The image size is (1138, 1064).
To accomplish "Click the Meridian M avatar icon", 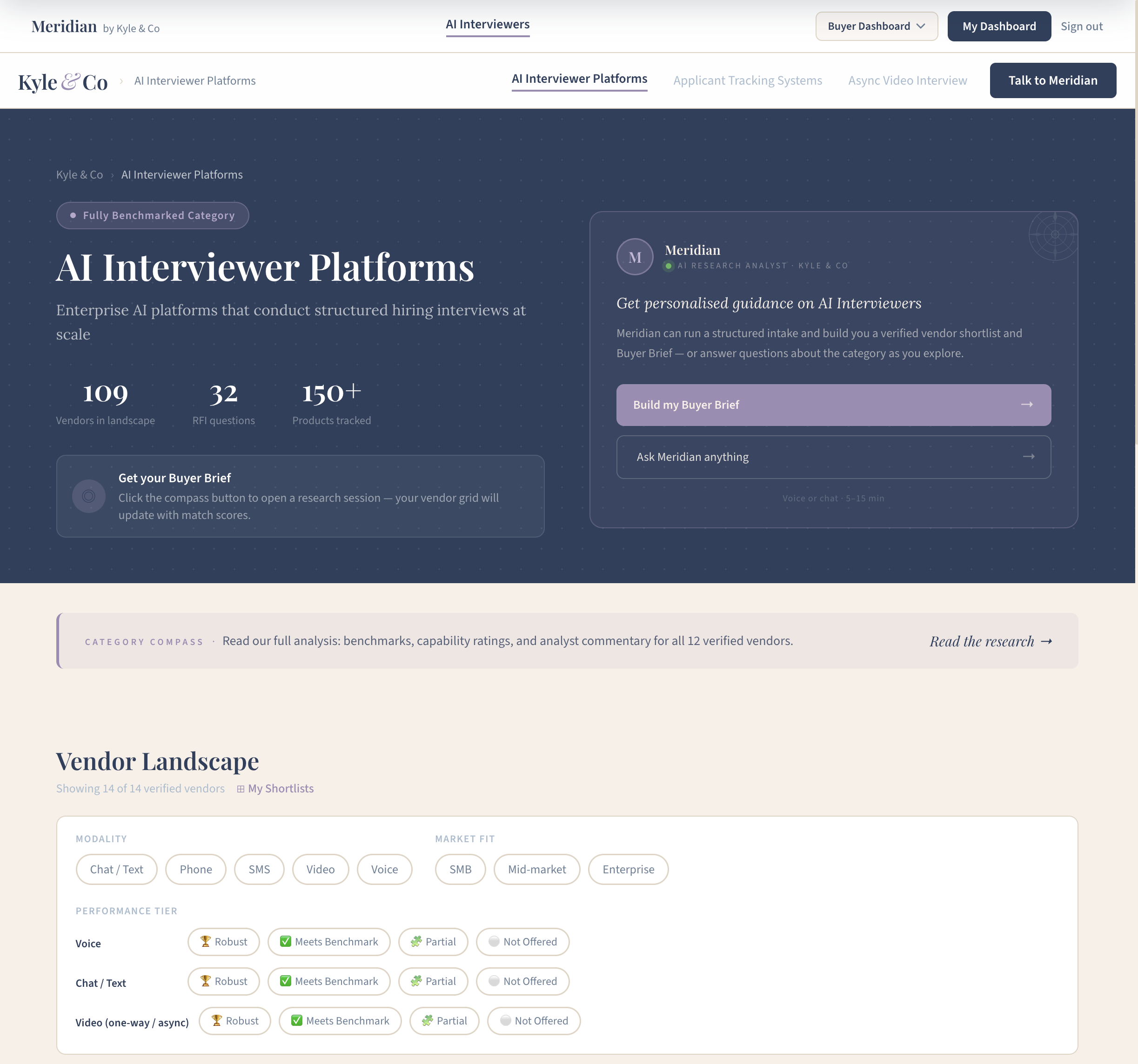I will (634, 257).
